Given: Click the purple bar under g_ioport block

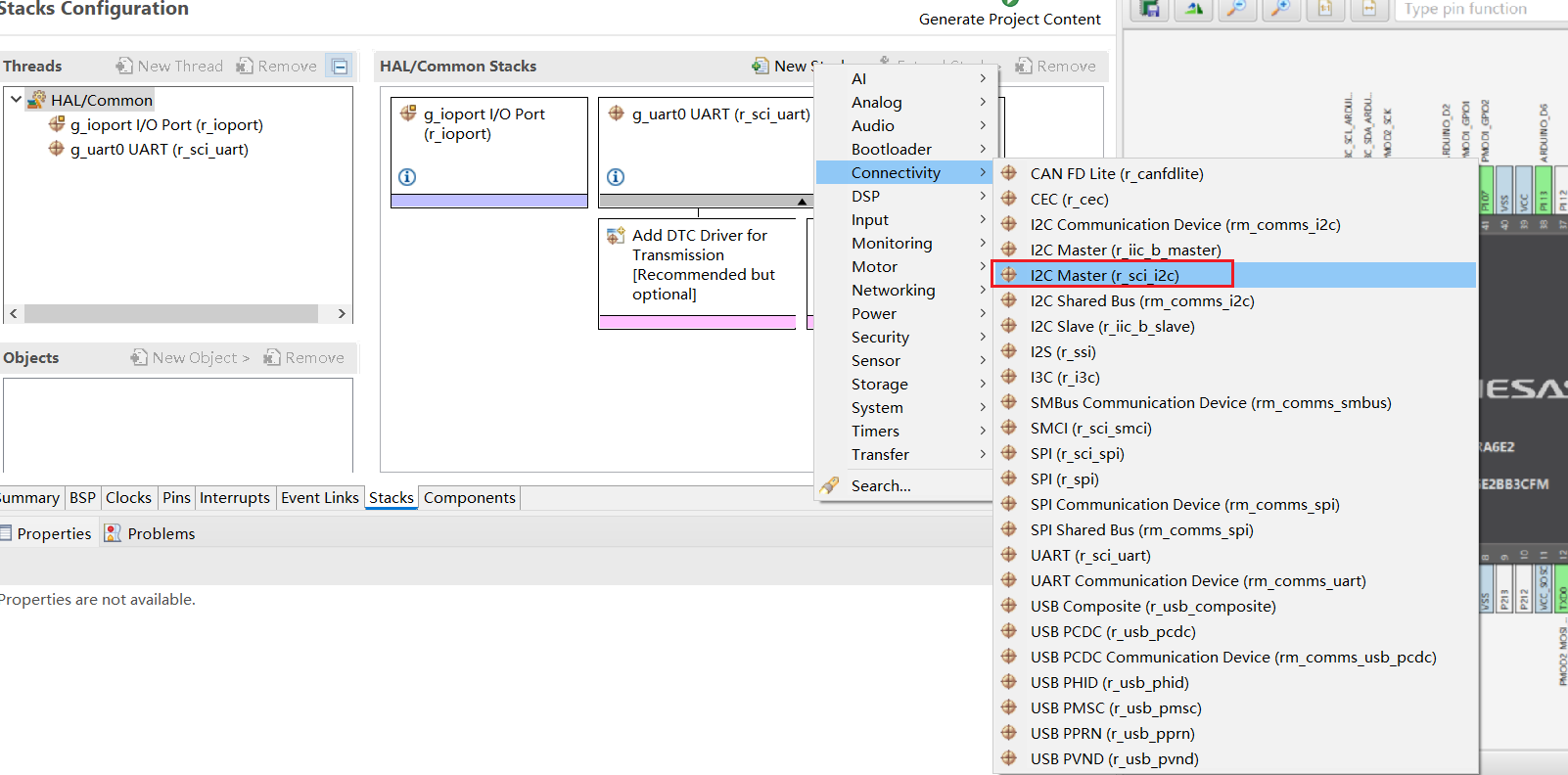Looking at the screenshot, I should pyautogui.click(x=488, y=201).
